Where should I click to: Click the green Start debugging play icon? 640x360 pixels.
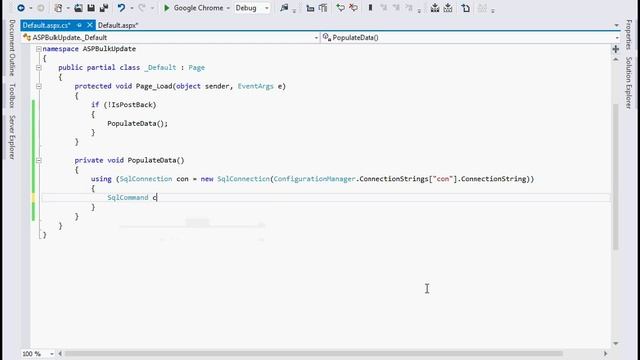[x=167, y=8]
